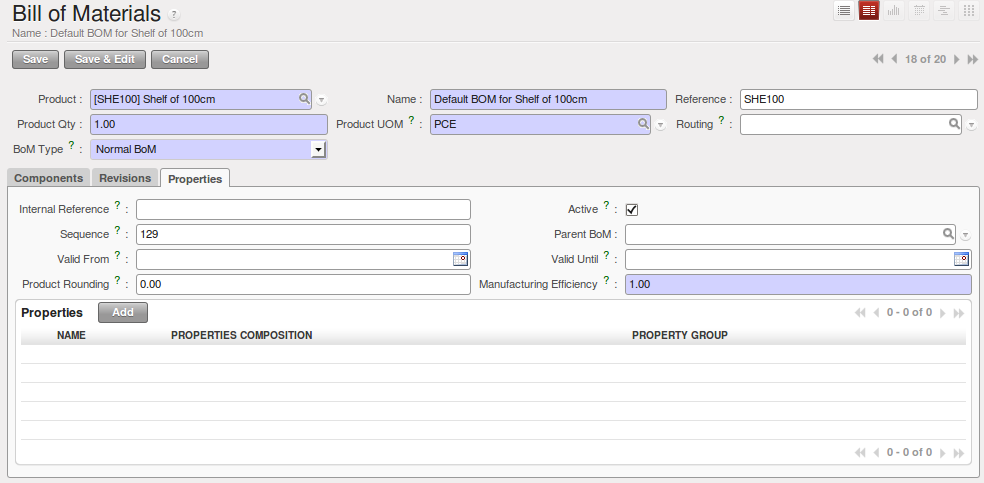The width and height of the screenshot is (984, 483).
Task: Switch to graph view
Action: [x=894, y=11]
